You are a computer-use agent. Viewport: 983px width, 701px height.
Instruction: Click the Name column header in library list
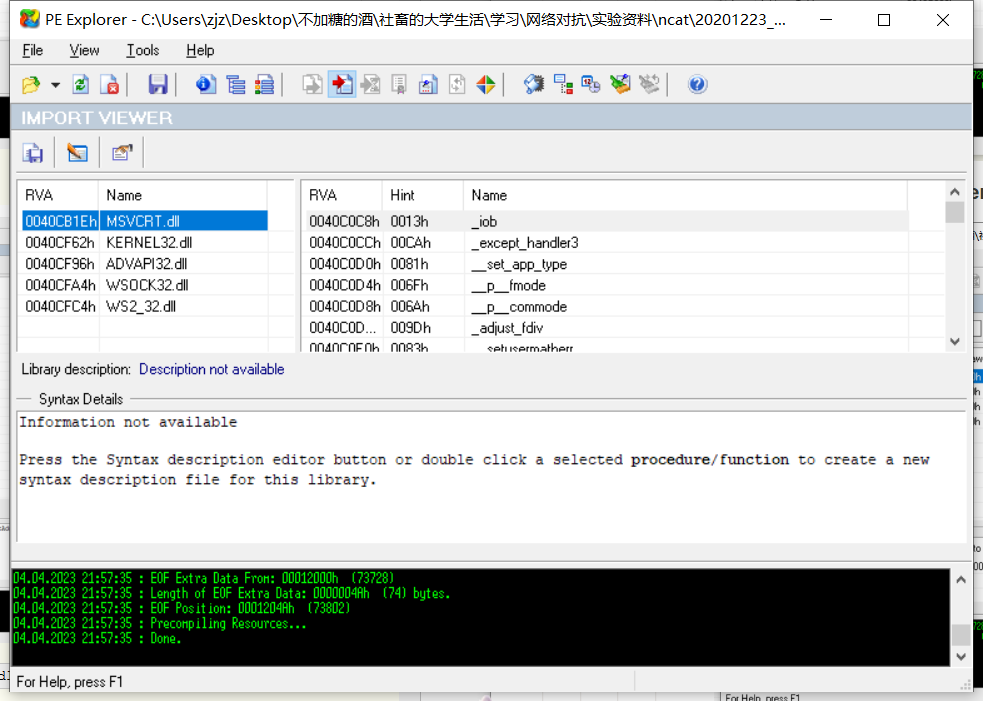tap(183, 195)
